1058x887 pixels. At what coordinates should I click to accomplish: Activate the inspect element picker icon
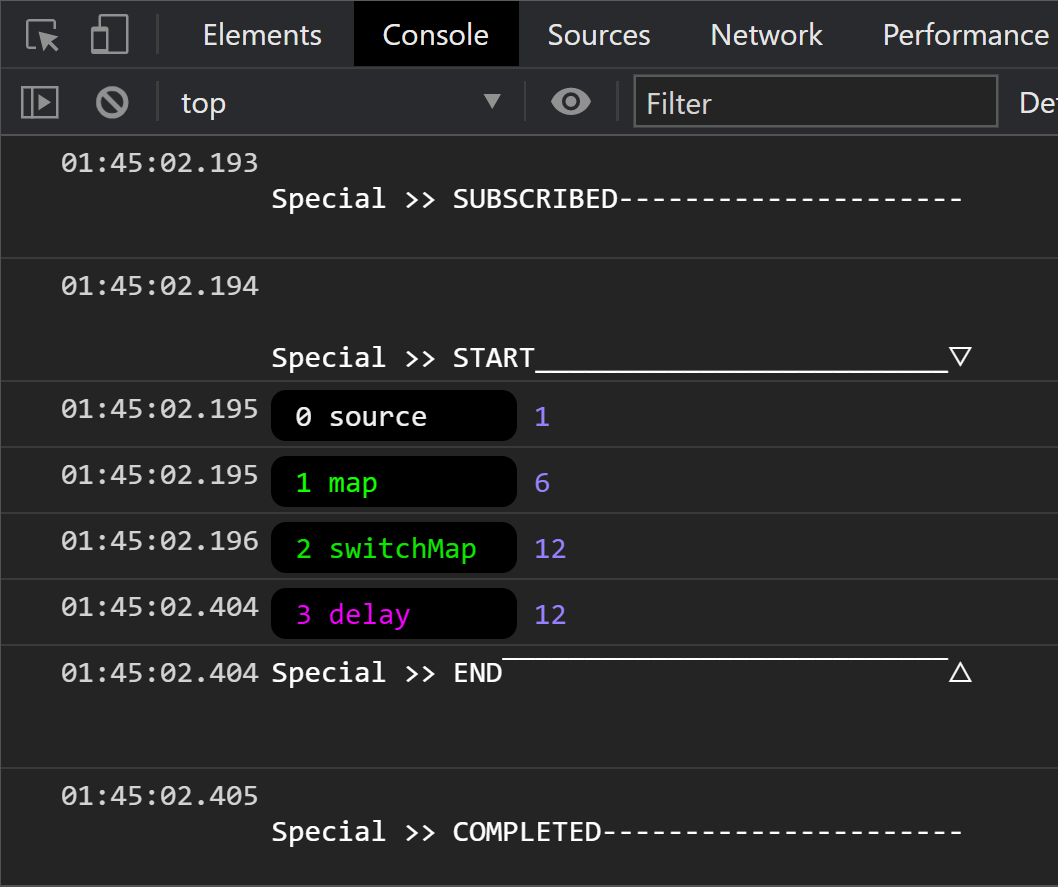click(42, 35)
